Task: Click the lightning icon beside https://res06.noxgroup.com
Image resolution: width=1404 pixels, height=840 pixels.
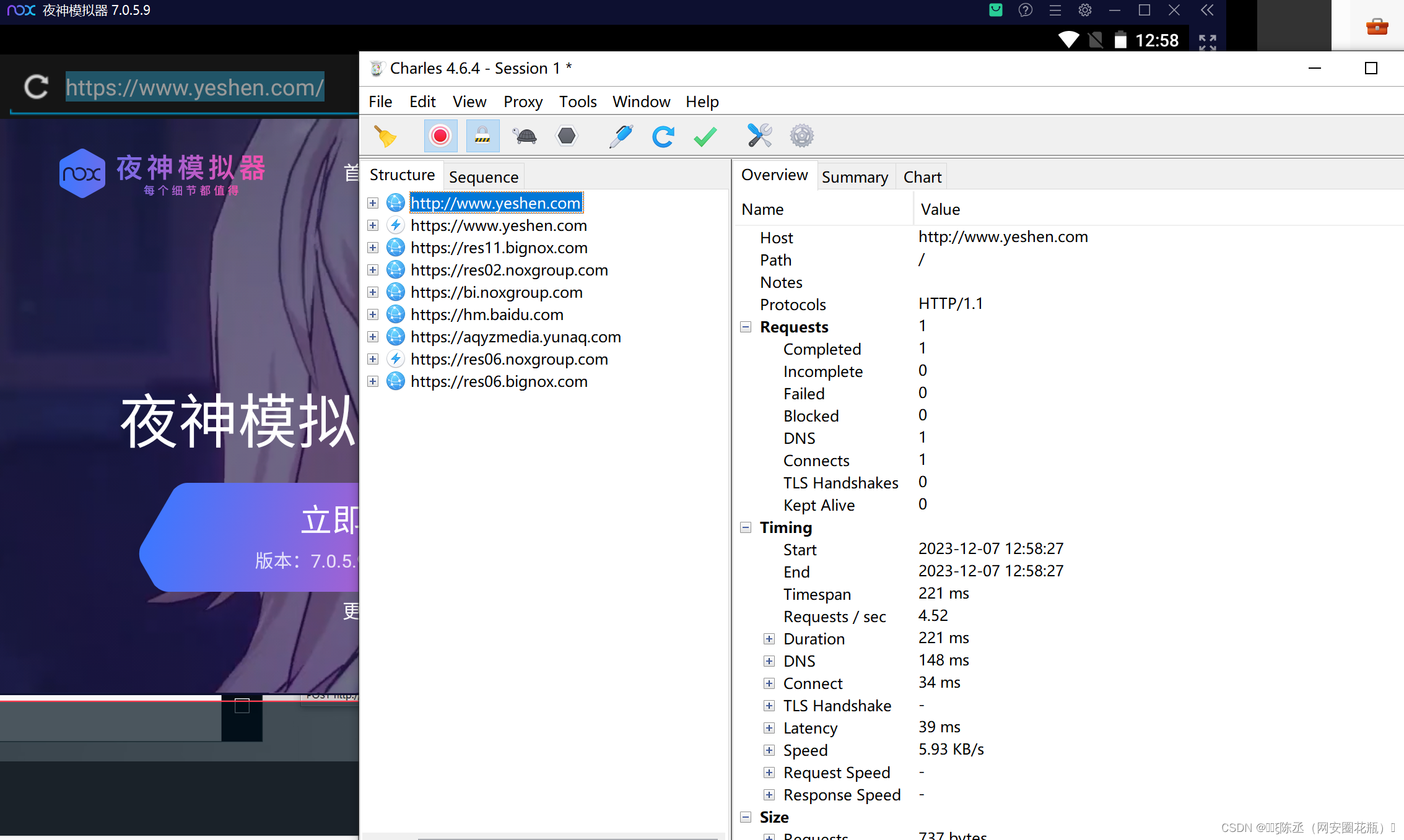Action: [396, 359]
